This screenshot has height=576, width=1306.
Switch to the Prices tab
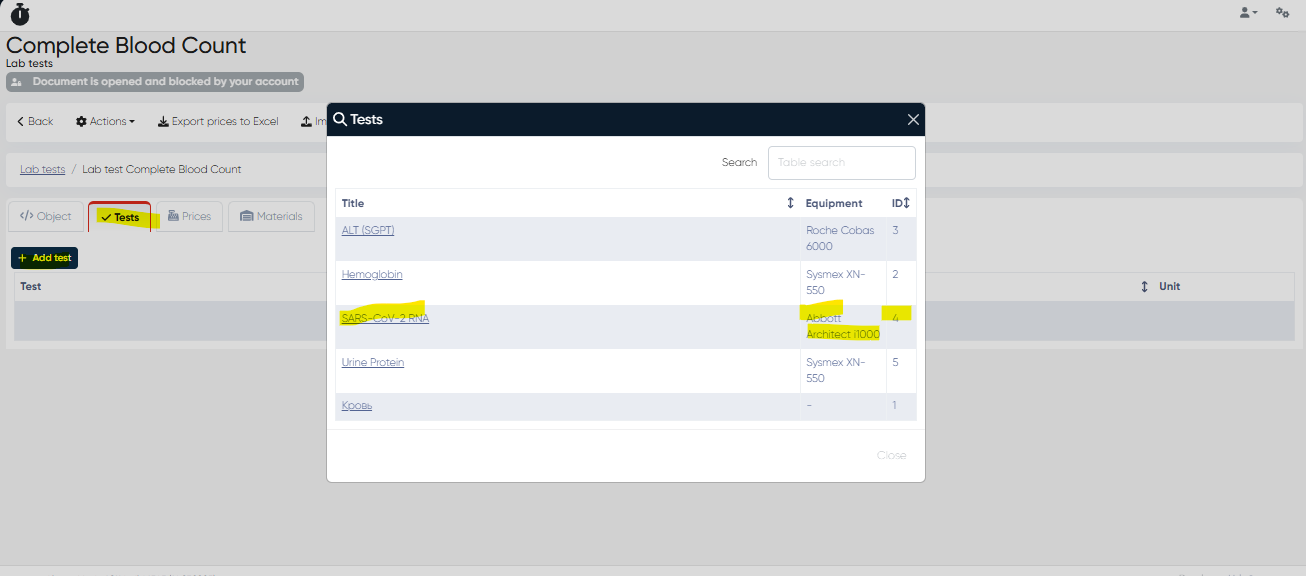(x=189, y=216)
